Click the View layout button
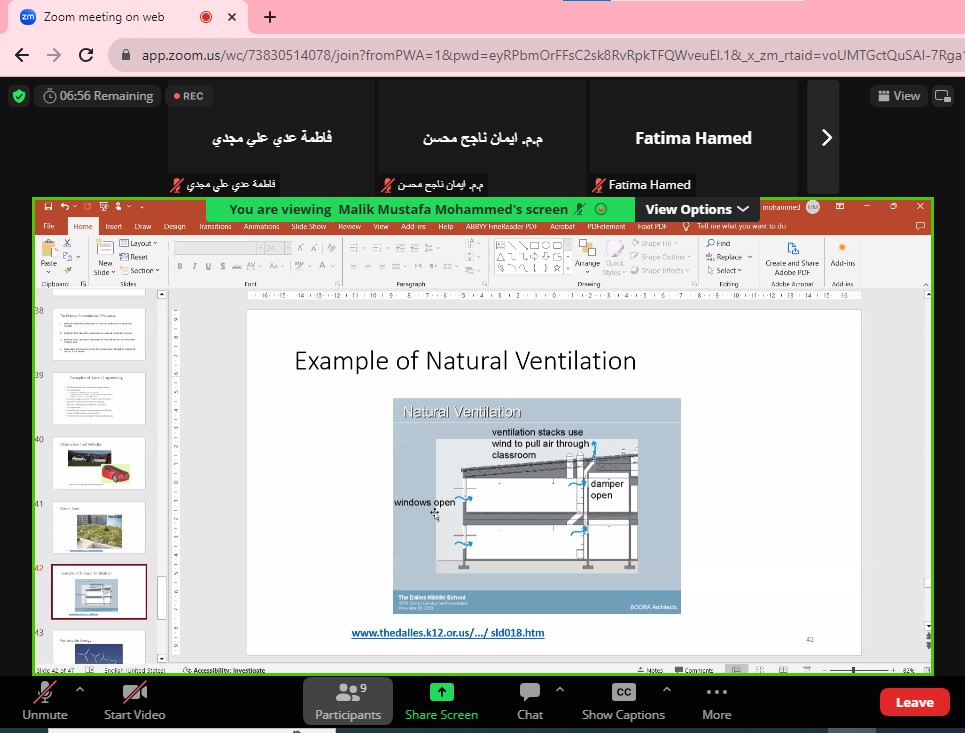This screenshot has width=965, height=733. point(897,96)
